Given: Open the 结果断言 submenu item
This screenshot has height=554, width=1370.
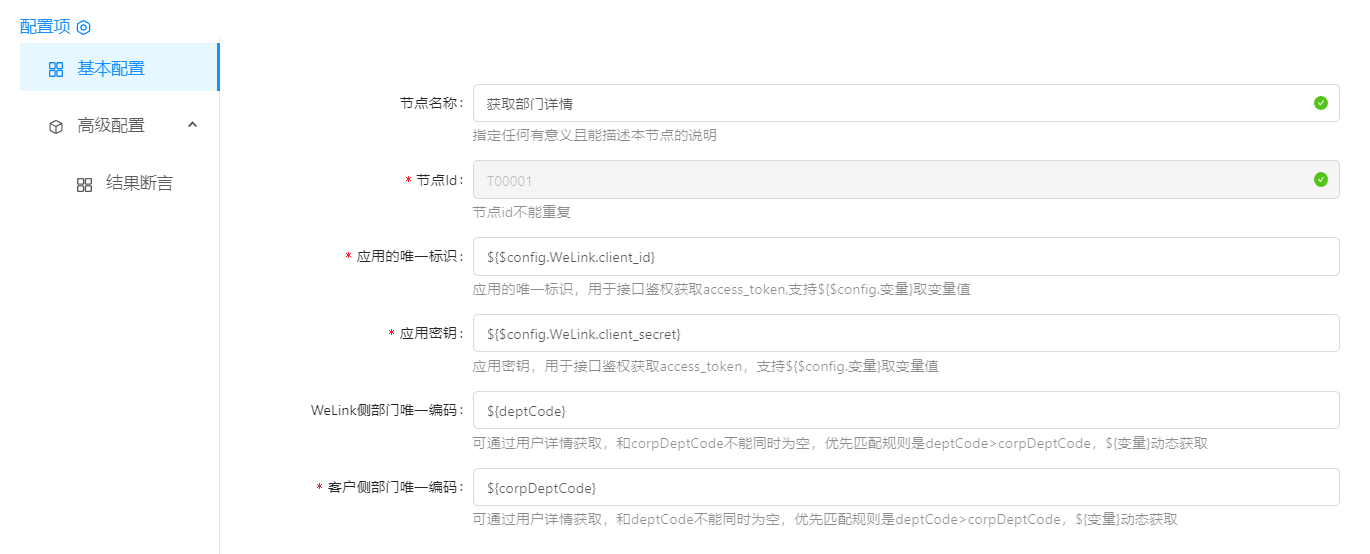Looking at the screenshot, I should click(139, 184).
